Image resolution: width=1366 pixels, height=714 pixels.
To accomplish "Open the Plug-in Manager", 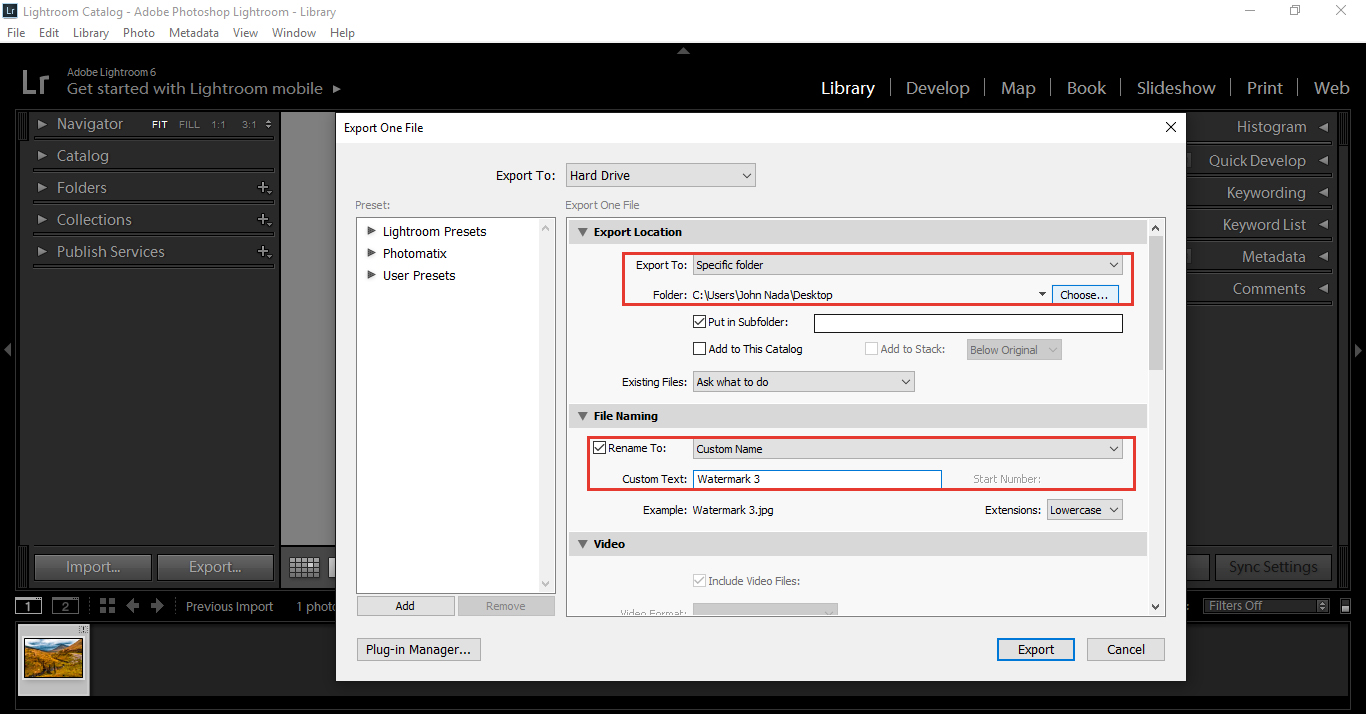I will pyautogui.click(x=419, y=650).
